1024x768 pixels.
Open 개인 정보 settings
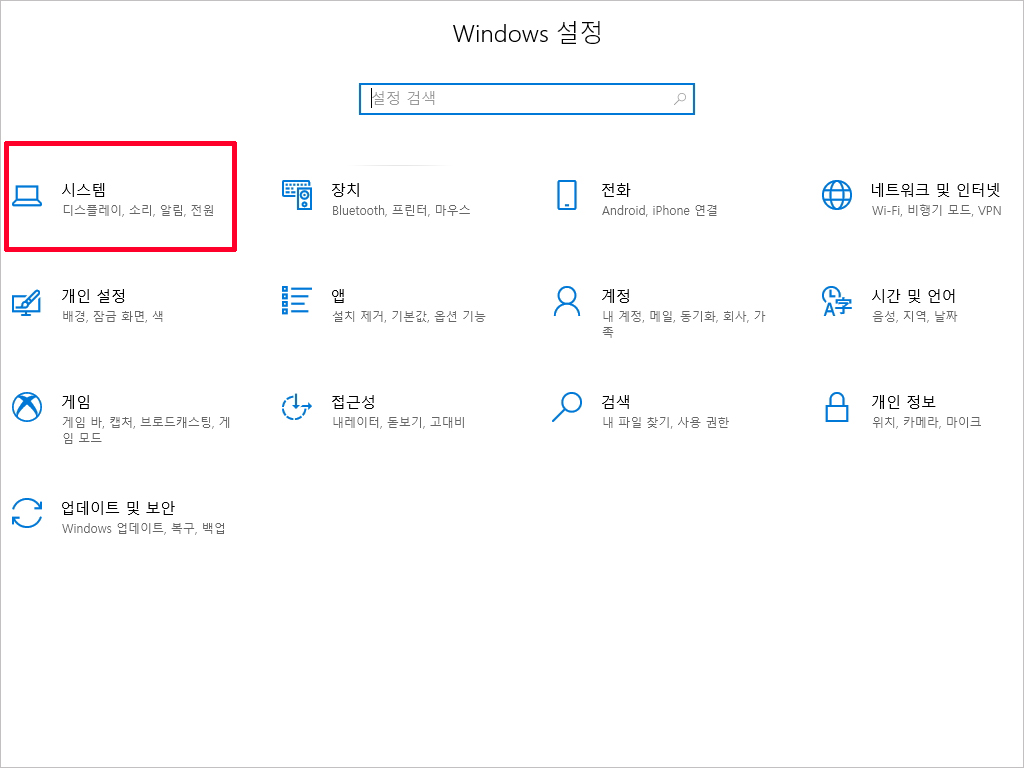click(x=903, y=402)
